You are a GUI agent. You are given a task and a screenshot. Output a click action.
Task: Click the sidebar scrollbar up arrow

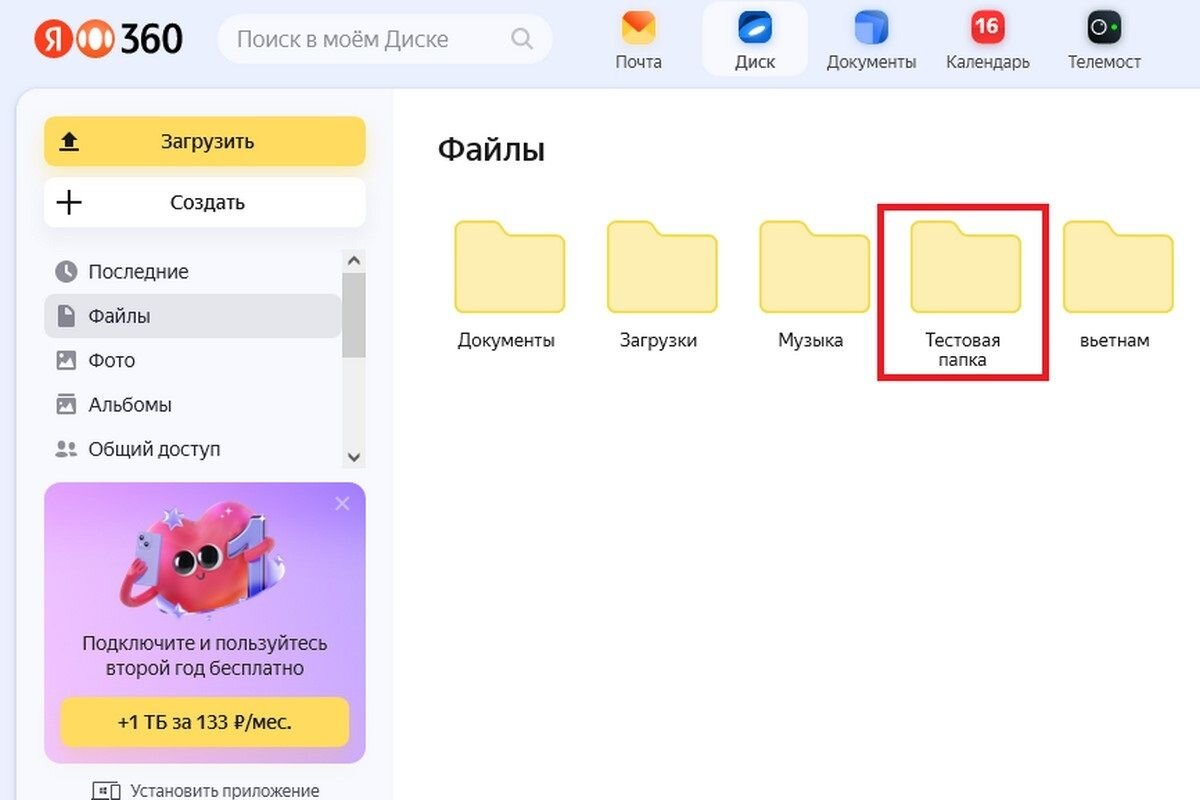pos(354,259)
